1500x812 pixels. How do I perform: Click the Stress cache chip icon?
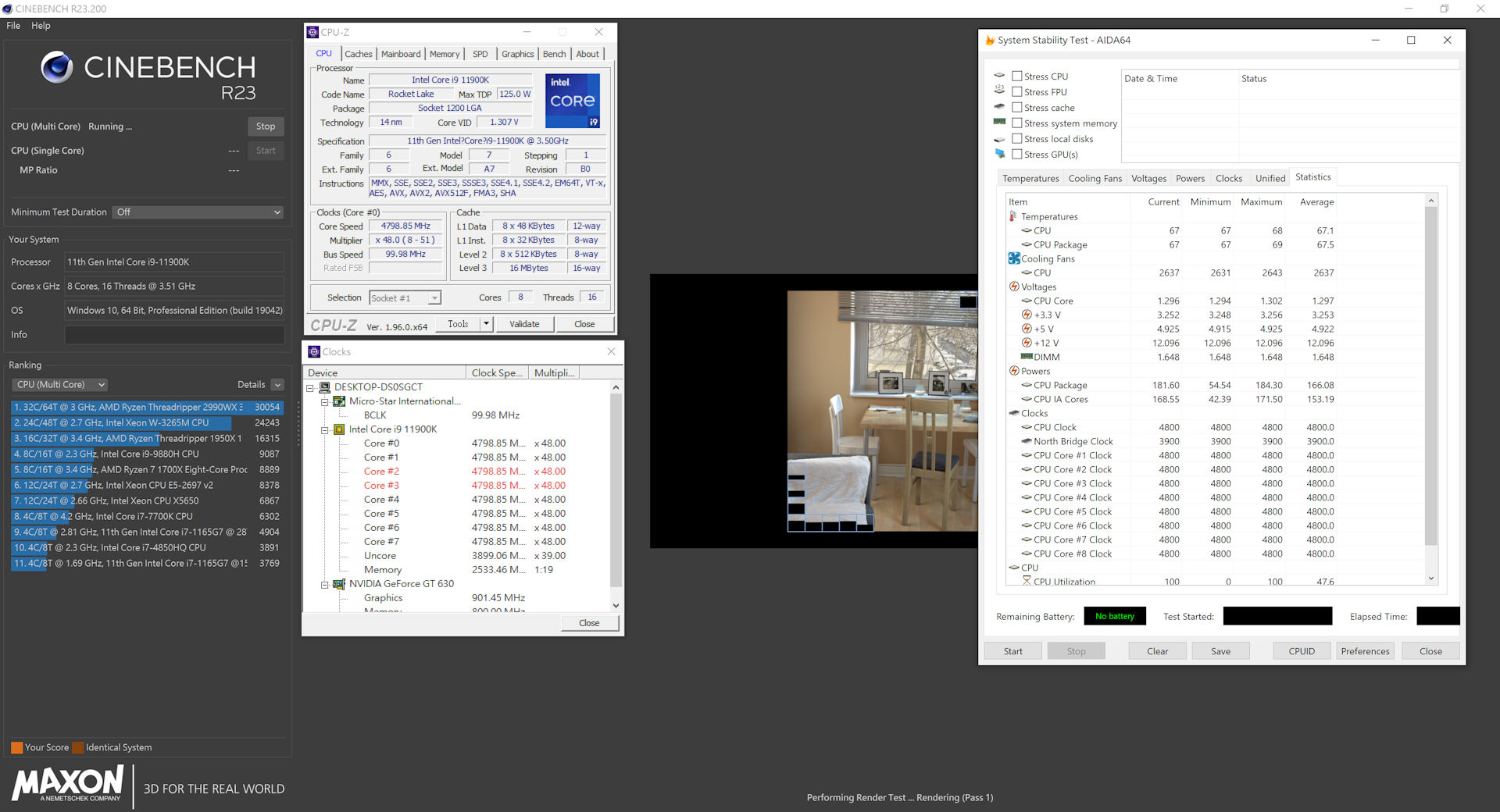coord(999,106)
